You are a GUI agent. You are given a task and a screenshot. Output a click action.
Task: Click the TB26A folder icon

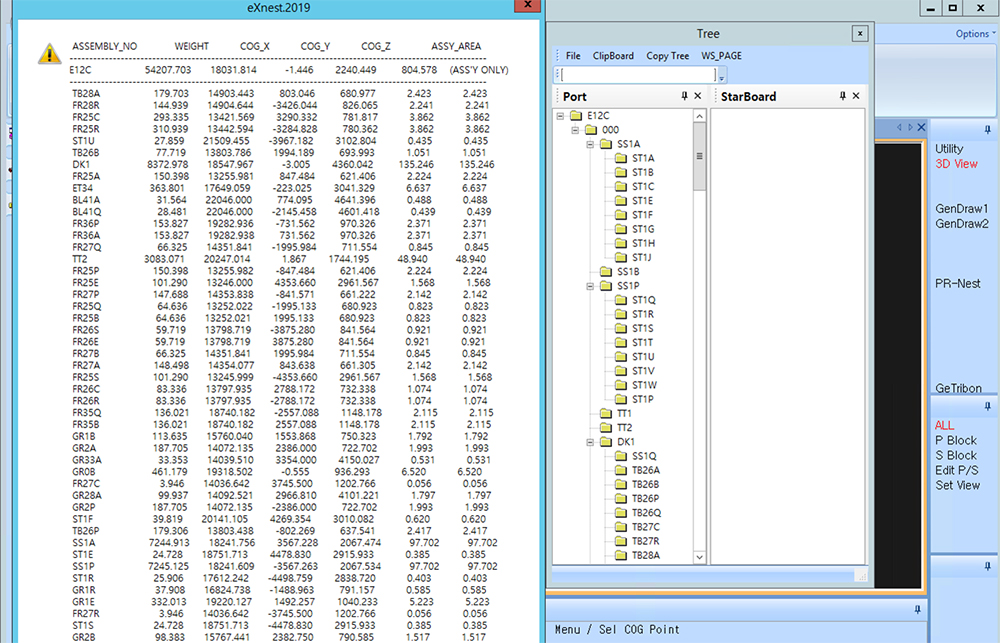[x=621, y=470]
